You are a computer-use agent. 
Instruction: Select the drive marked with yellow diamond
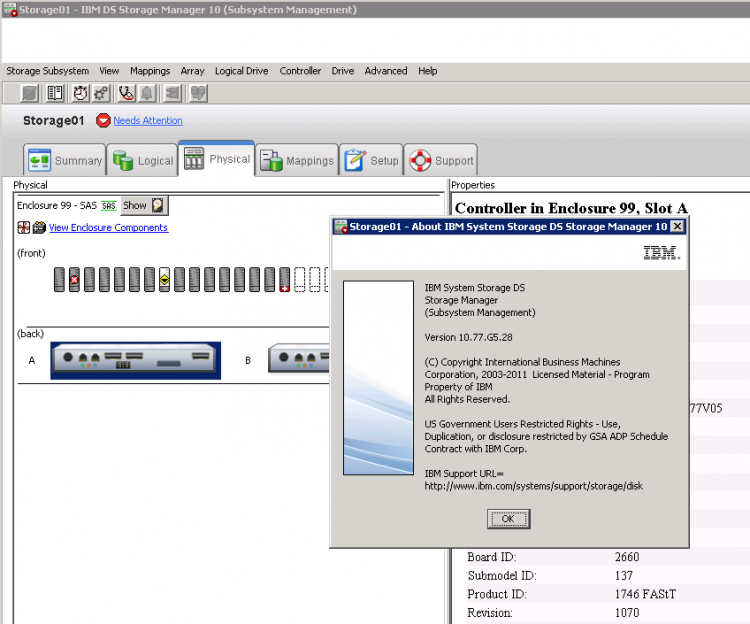click(x=164, y=280)
